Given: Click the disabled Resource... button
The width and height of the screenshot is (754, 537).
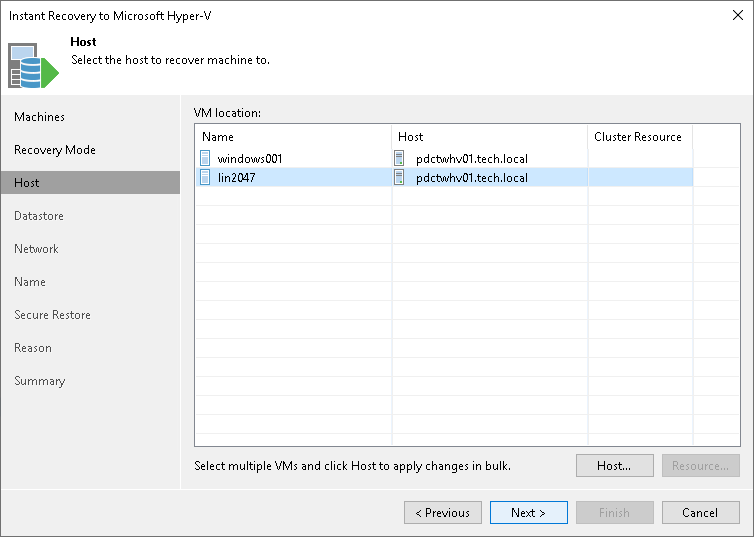Looking at the screenshot, I should (x=700, y=465).
